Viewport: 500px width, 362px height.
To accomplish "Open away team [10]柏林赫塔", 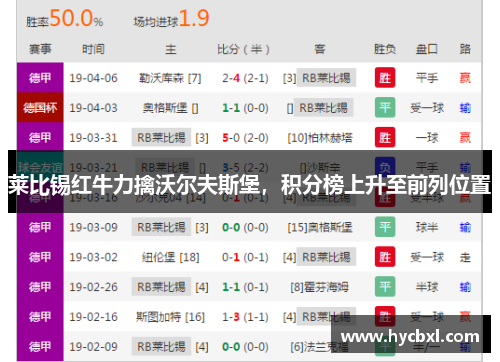I will coord(320,138).
